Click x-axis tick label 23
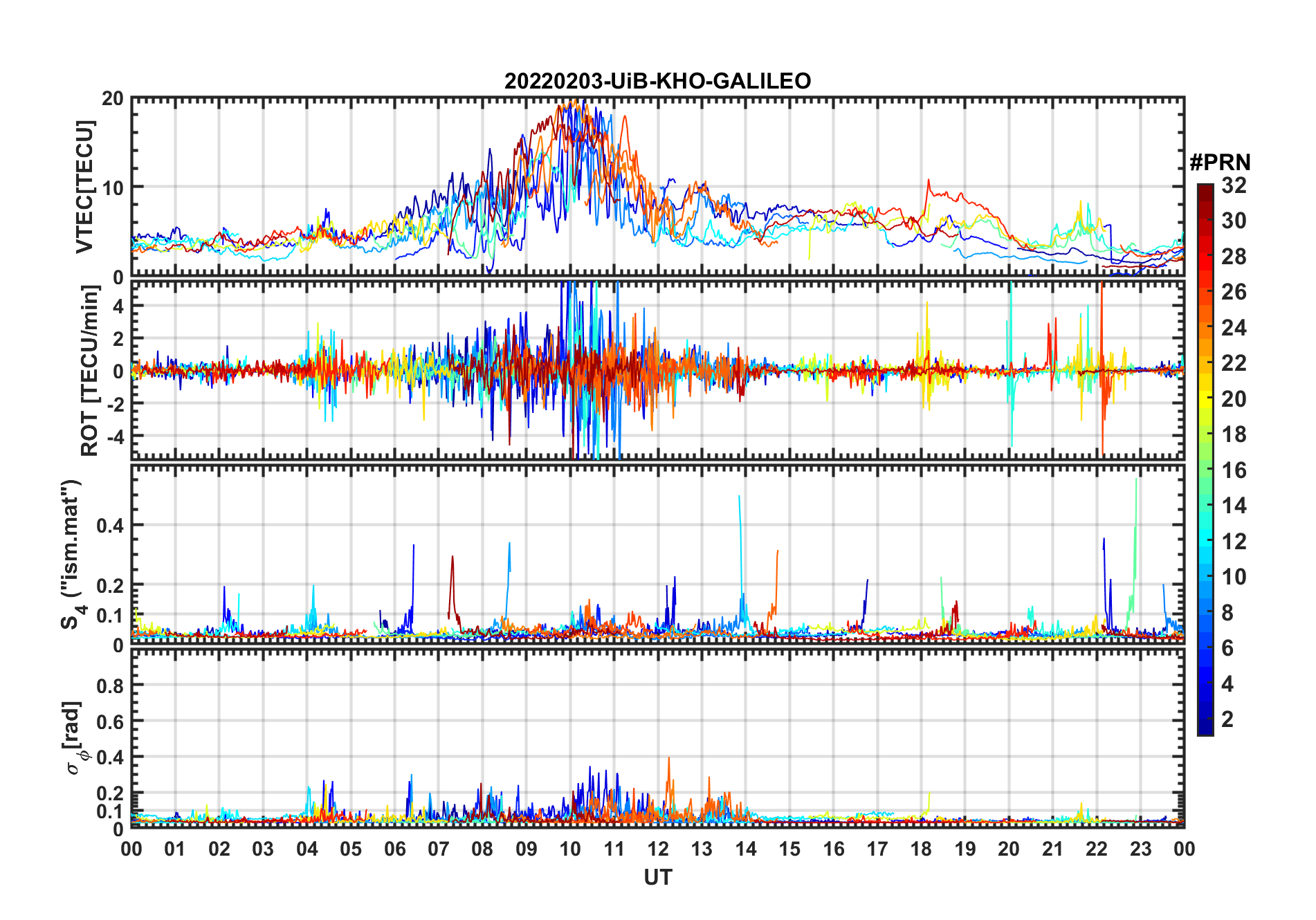Viewport: 1316px width, 920px height. click(1140, 849)
